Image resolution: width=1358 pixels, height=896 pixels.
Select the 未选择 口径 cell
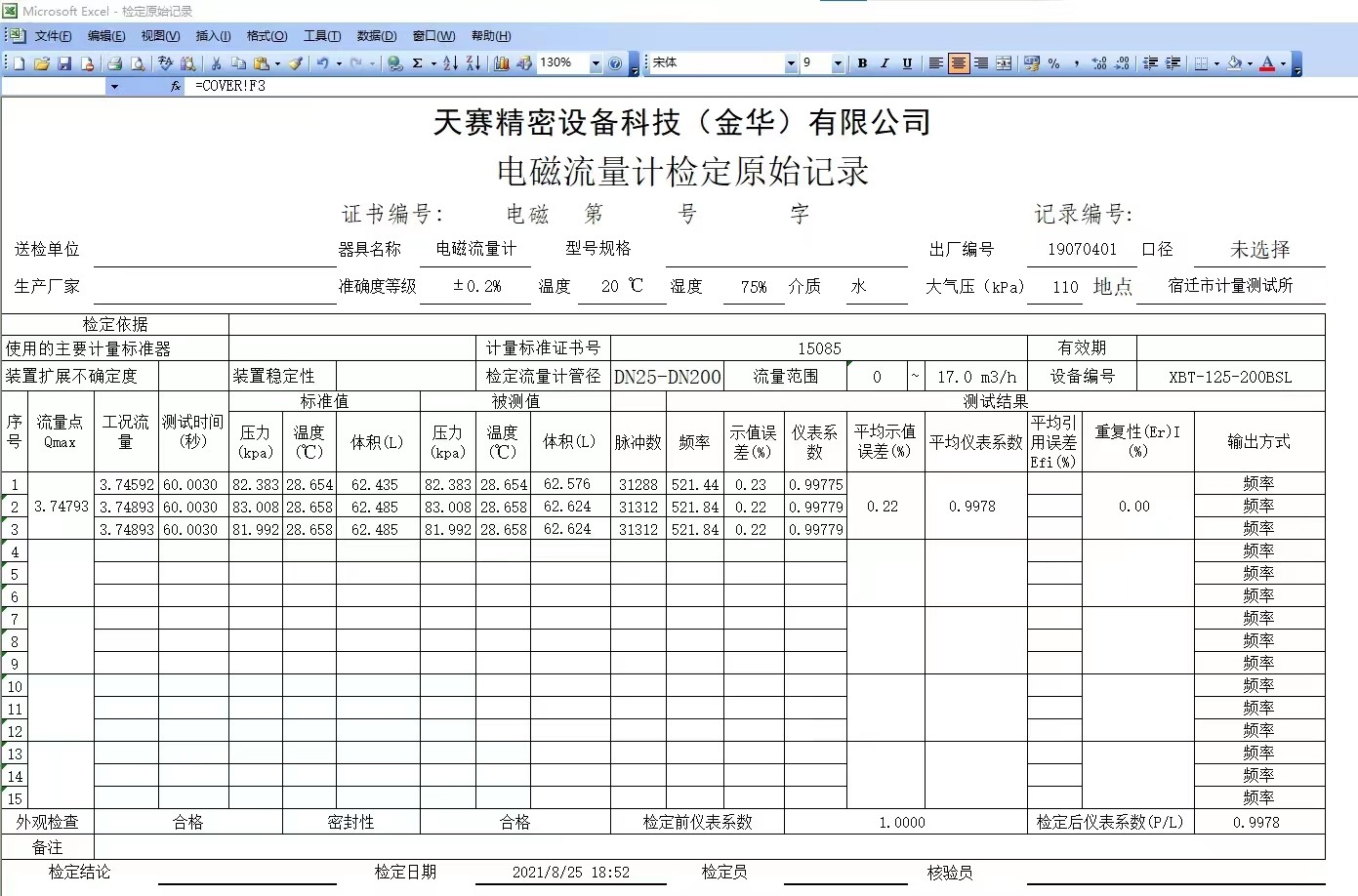tap(1259, 250)
